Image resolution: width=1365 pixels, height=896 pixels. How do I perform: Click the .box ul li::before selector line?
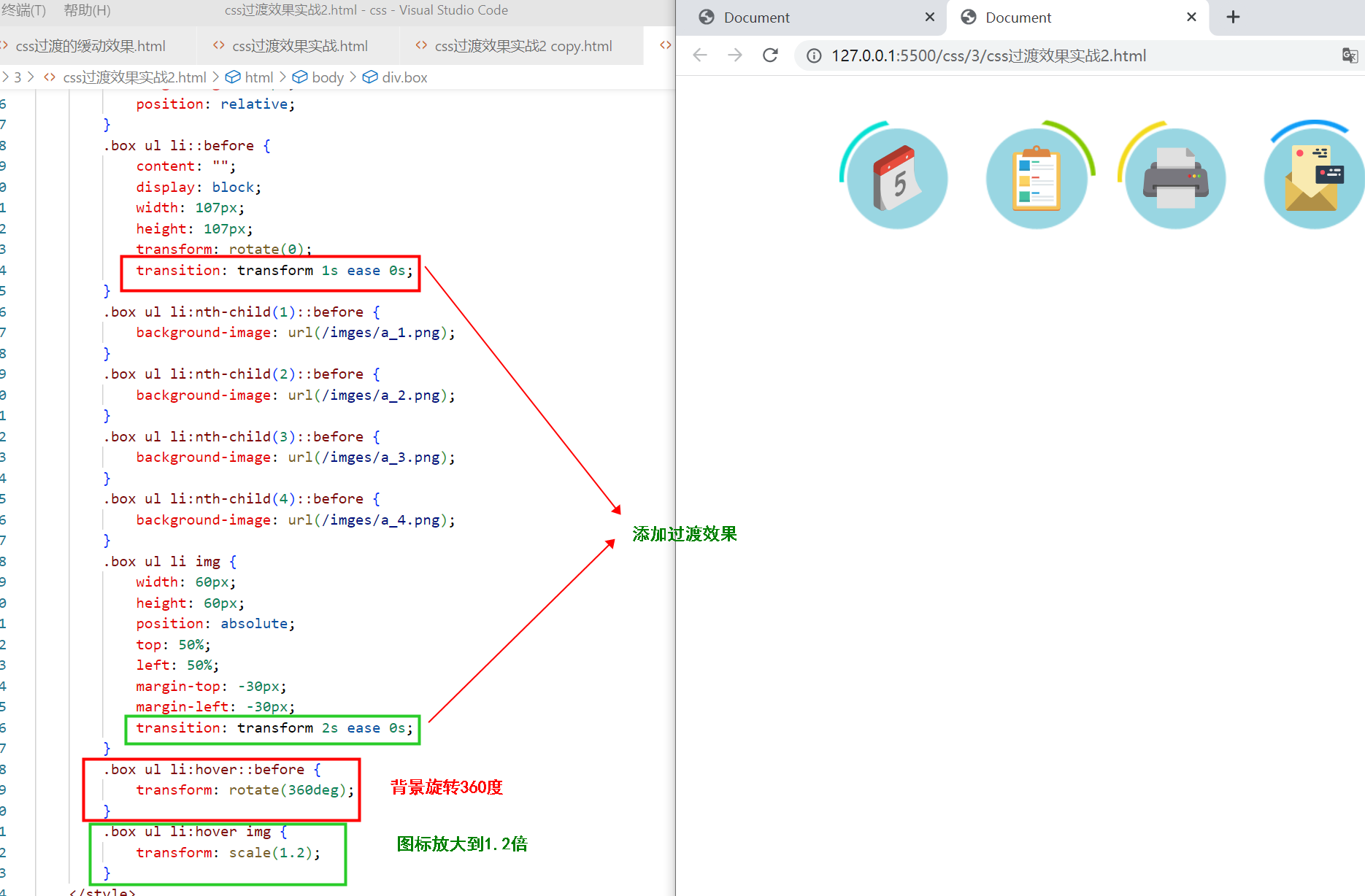pos(187,146)
